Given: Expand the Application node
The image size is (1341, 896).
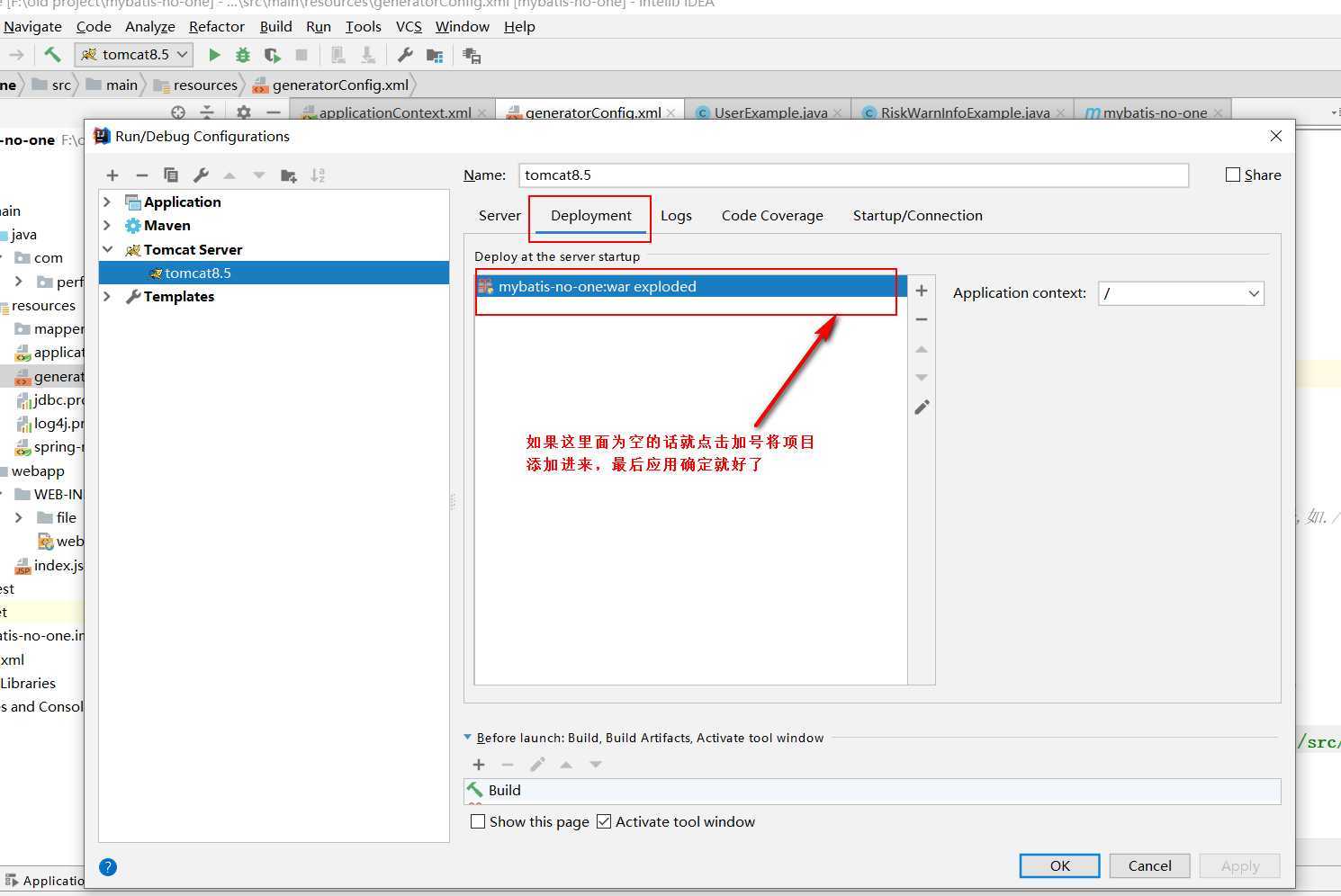Looking at the screenshot, I should pos(107,202).
